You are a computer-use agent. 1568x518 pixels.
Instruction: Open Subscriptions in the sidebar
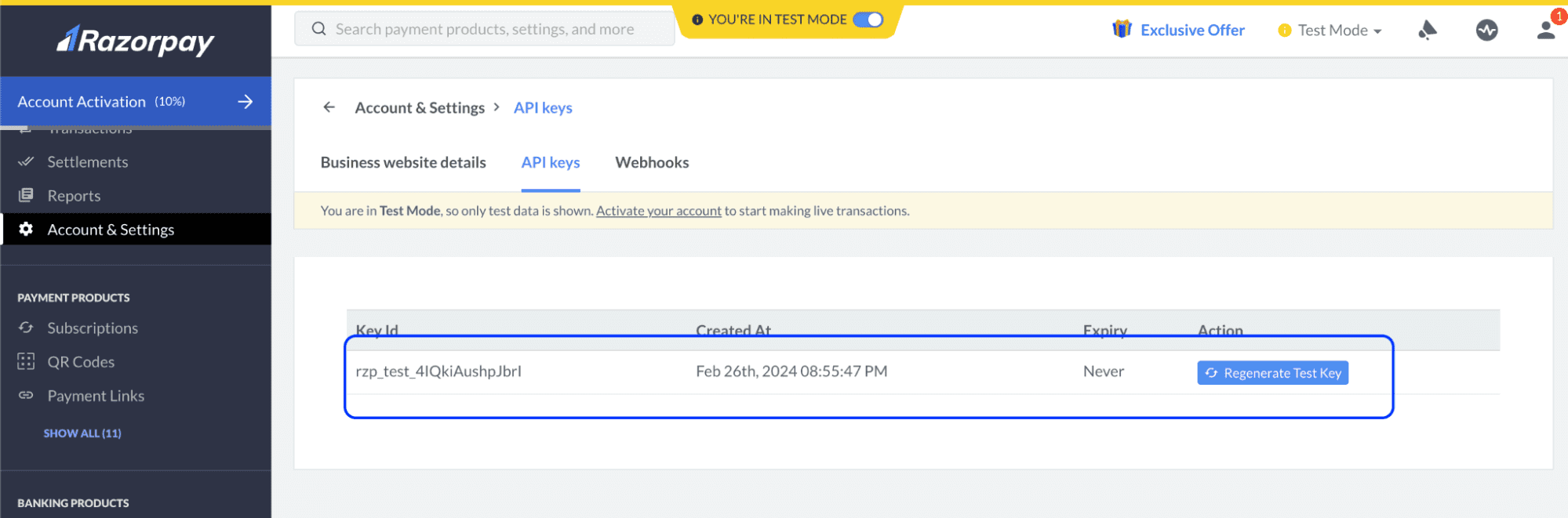(93, 328)
